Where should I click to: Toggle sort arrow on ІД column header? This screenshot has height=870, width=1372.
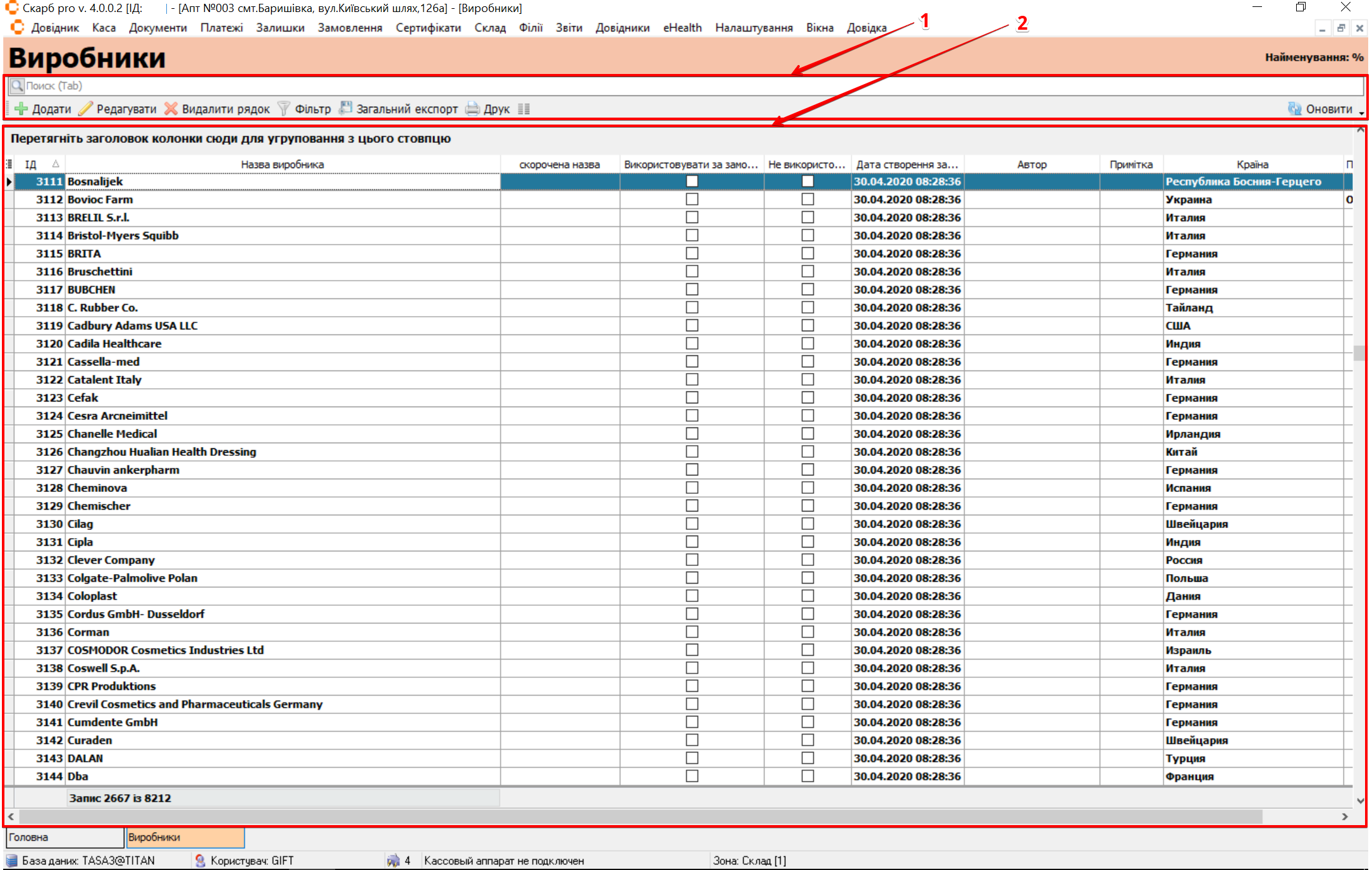point(56,164)
